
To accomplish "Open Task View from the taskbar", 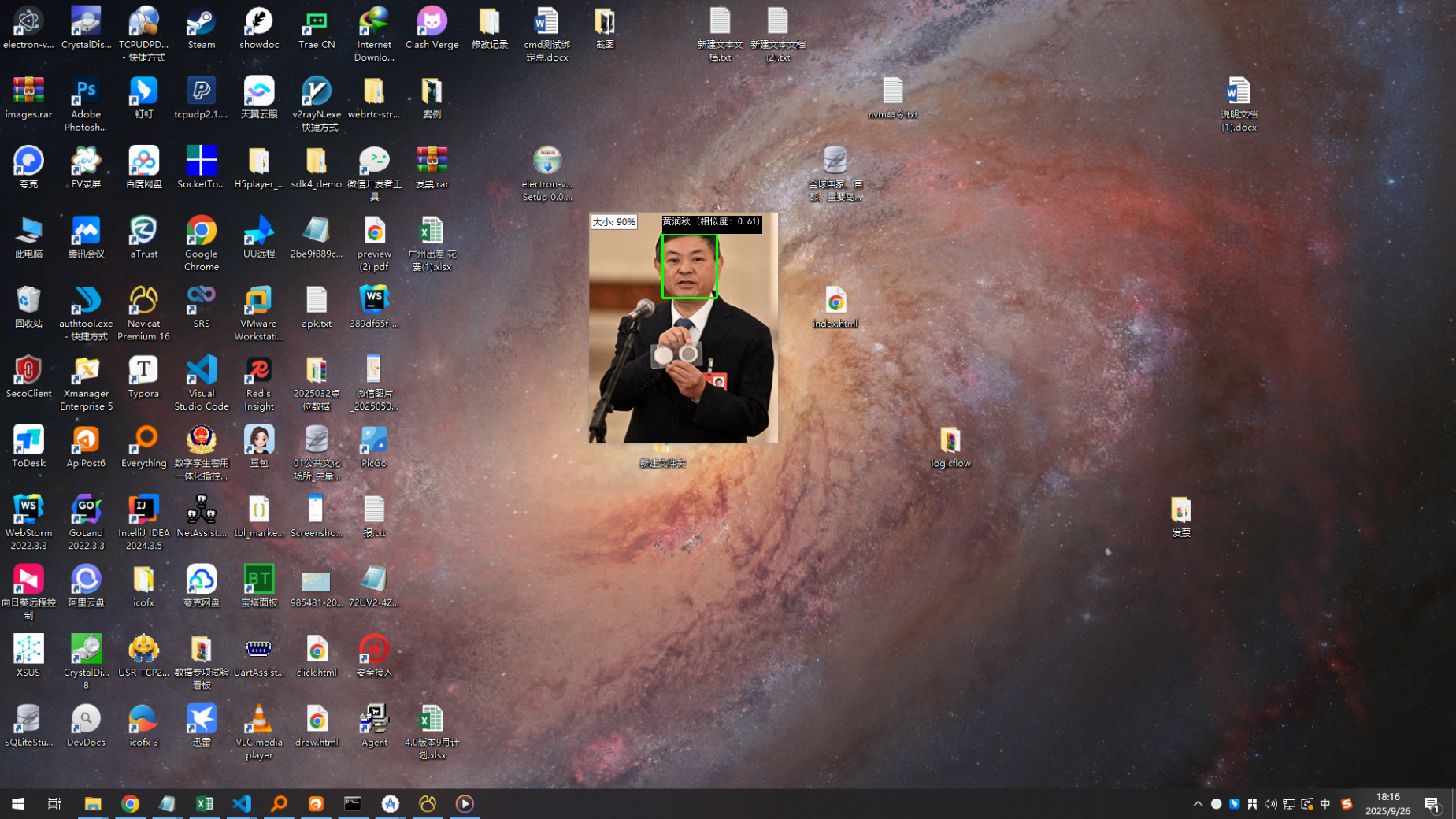I will [x=54, y=804].
